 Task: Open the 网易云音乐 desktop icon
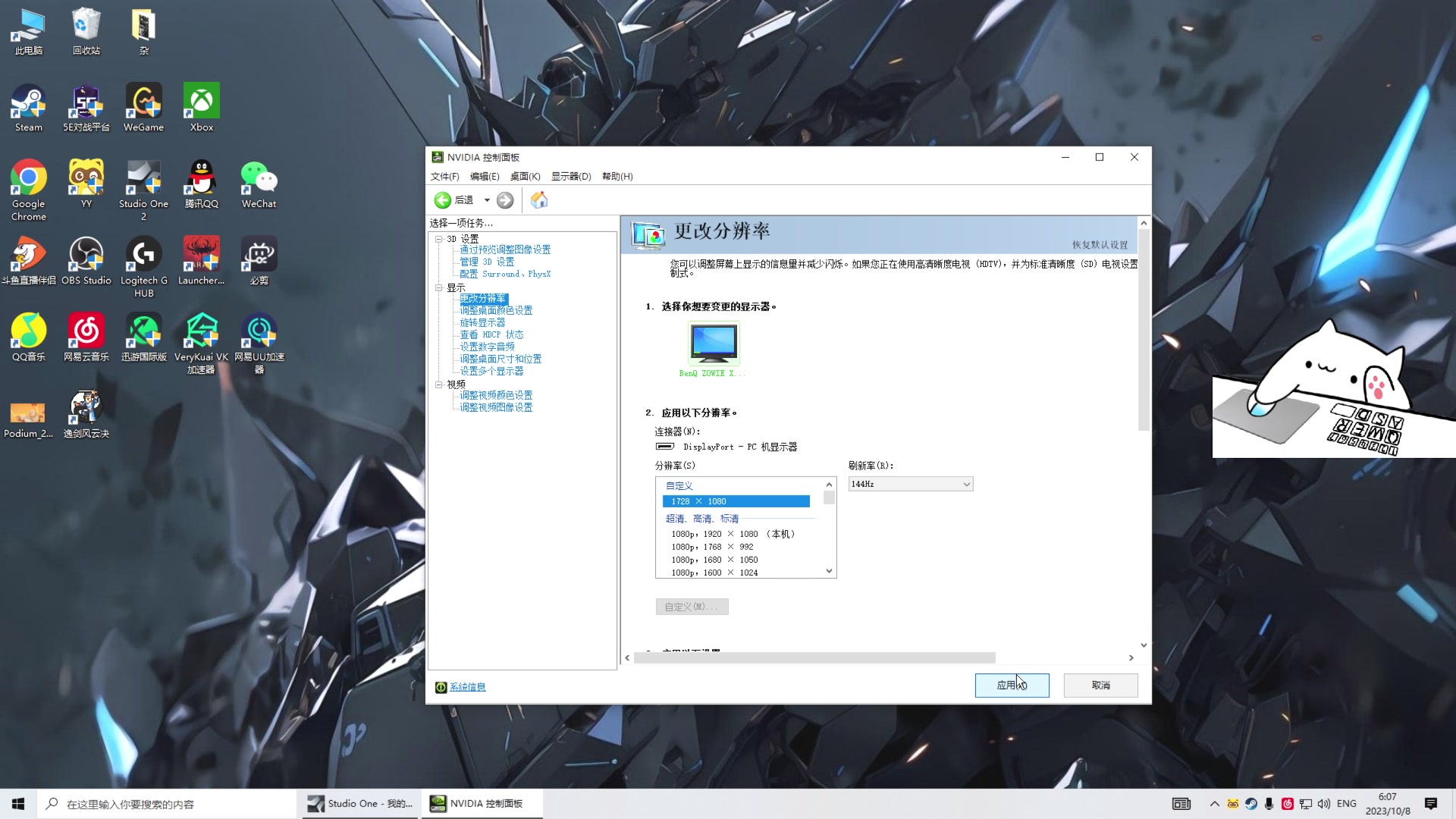pyautogui.click(x=86, y=337)
